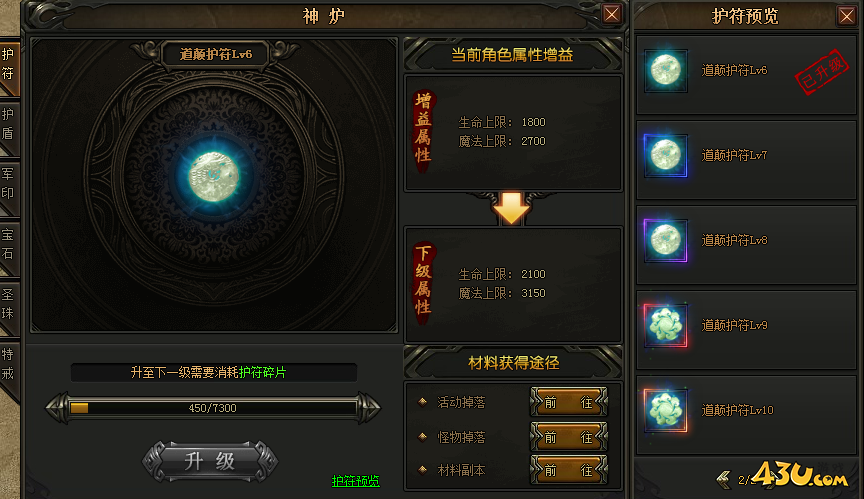Open the 宝石 side tab

point(9,246)
